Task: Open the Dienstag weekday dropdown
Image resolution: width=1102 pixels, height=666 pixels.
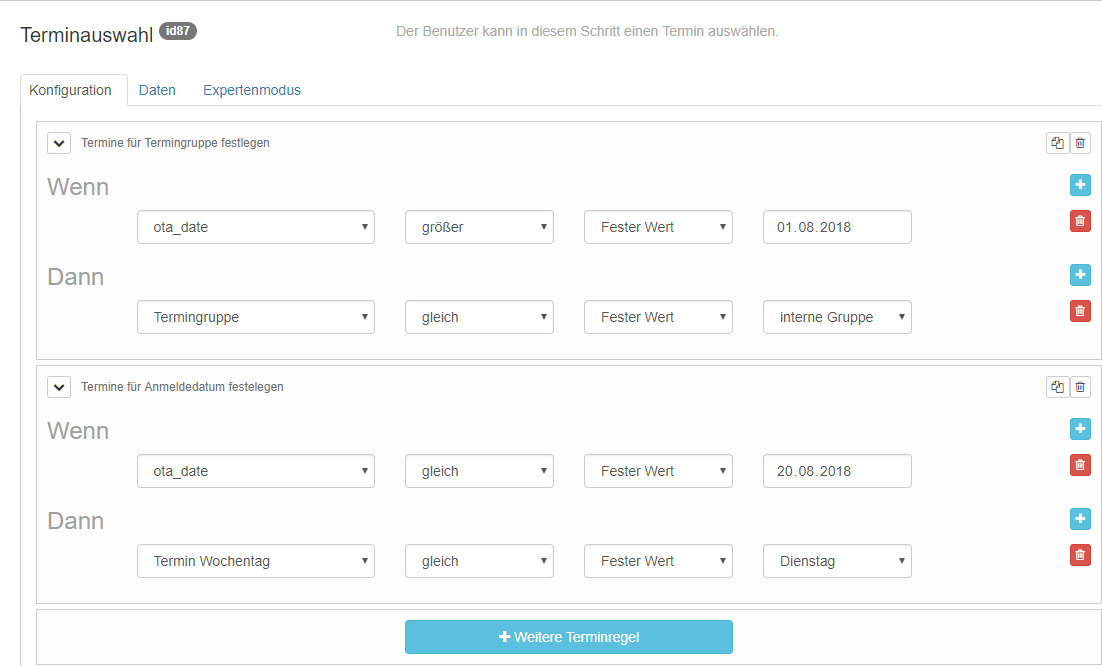Action: (x=837, y=561)
